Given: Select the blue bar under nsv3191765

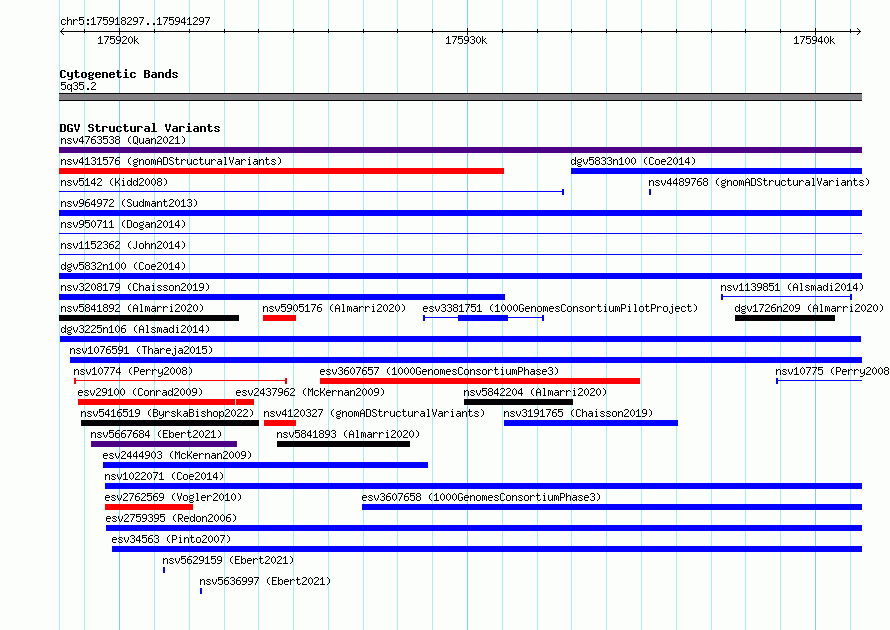Looking at the screenshot, I should tap(591, 423).
